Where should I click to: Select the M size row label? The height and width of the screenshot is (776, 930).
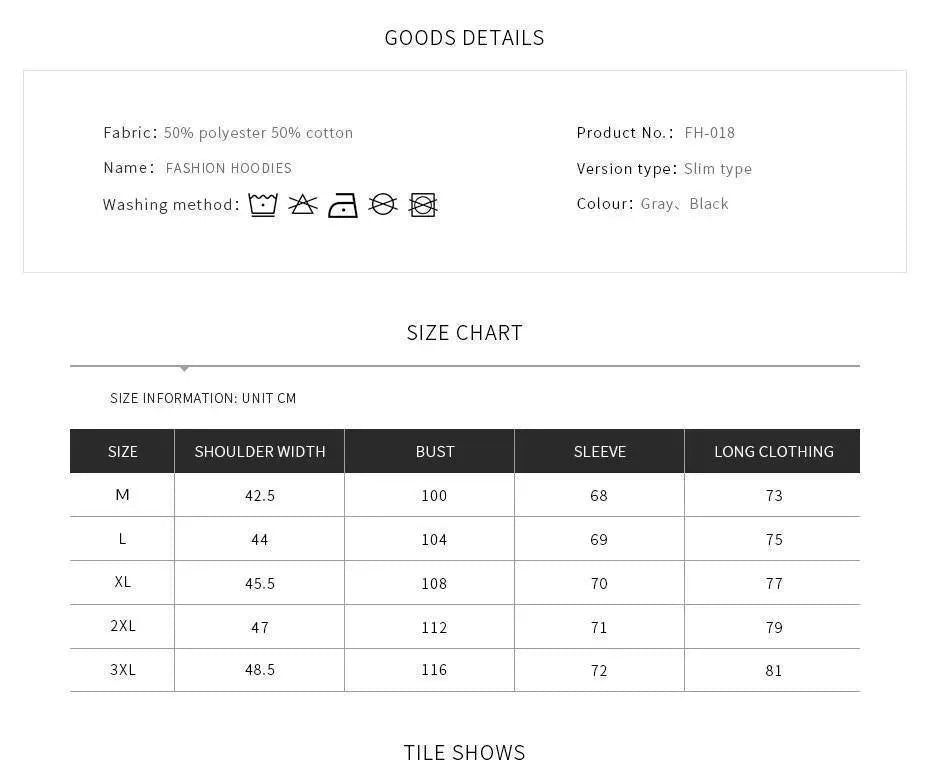pos(123,495)
